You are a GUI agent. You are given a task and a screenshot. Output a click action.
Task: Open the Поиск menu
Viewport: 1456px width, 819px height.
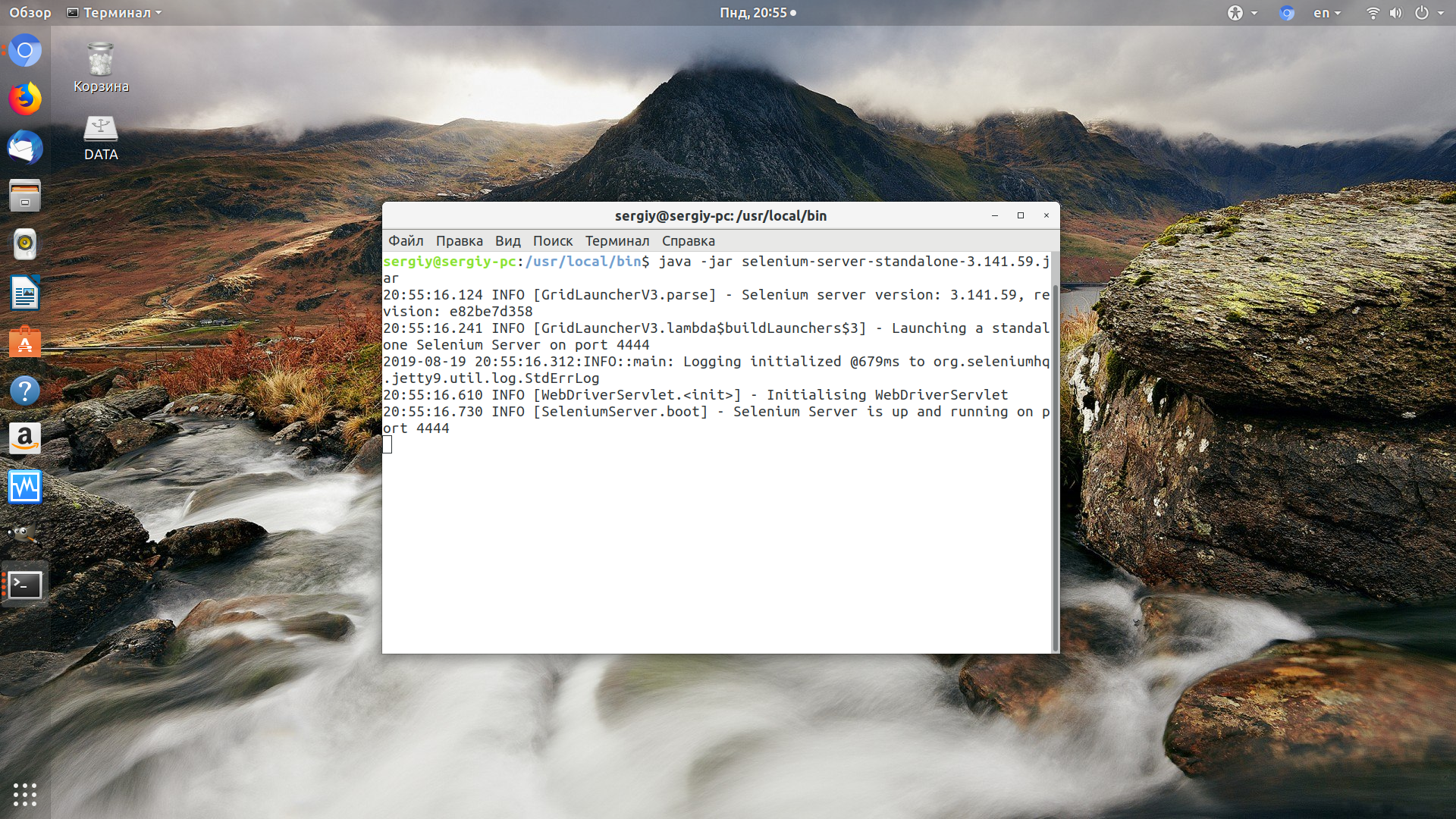click(552, 240)
